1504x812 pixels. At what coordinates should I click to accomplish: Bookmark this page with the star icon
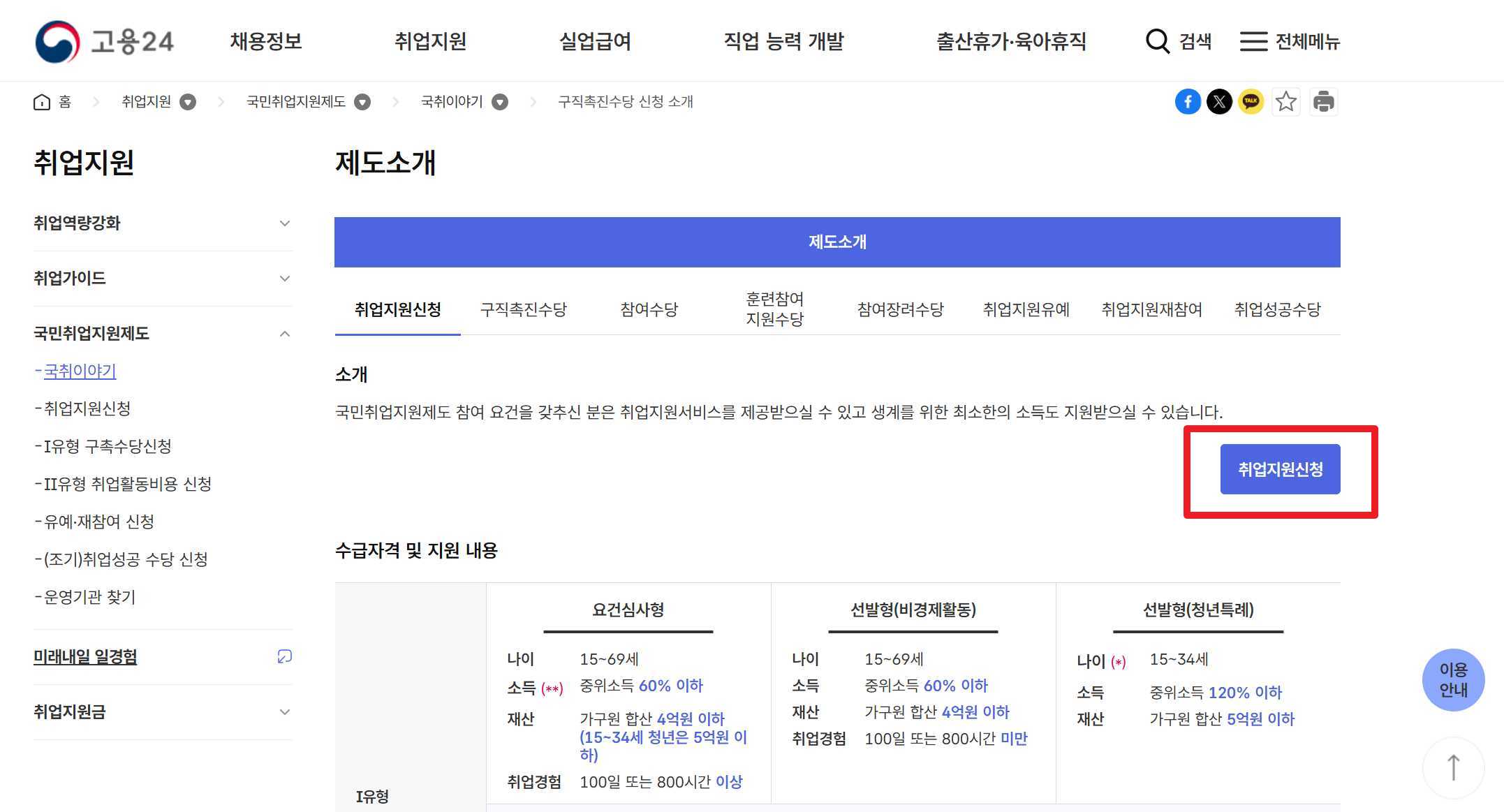(x=1286, y=101)
